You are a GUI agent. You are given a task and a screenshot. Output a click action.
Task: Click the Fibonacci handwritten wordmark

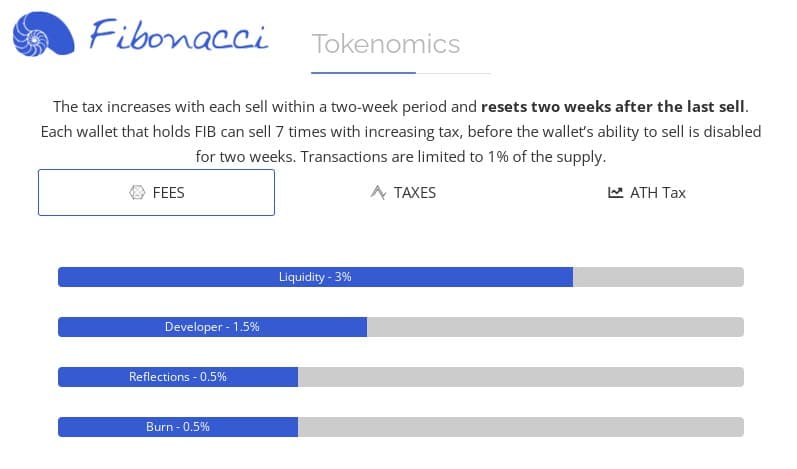[180, 36]
